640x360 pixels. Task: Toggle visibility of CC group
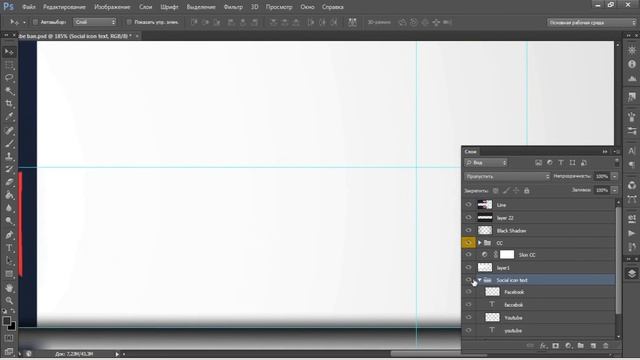click(469, 243)
